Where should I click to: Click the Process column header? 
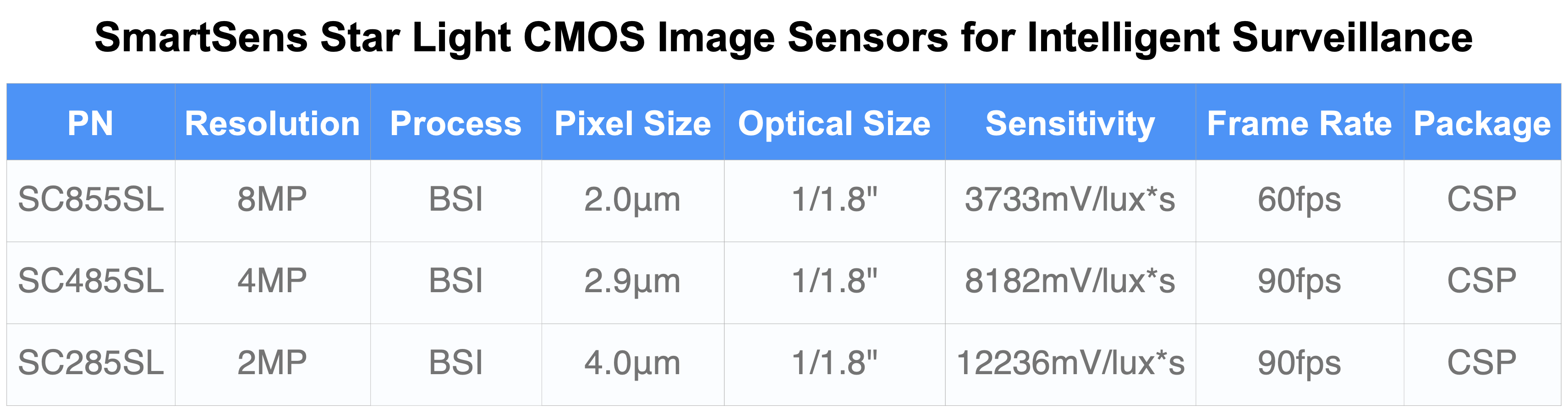click(x=456, y=123)
